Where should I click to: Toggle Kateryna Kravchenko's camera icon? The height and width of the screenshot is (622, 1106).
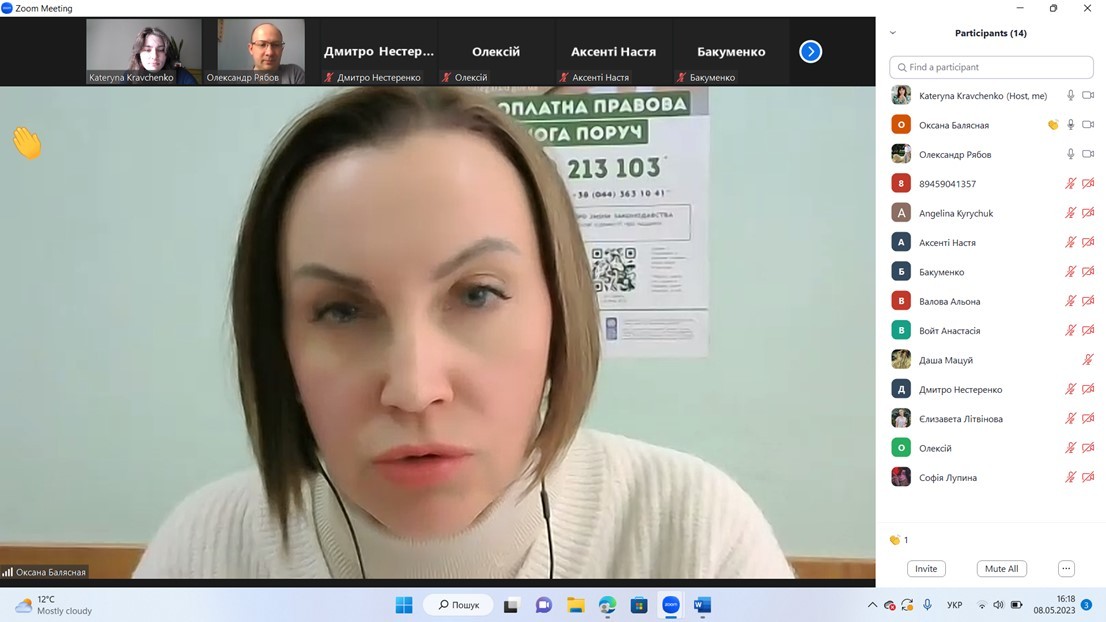coord(1088,95)
